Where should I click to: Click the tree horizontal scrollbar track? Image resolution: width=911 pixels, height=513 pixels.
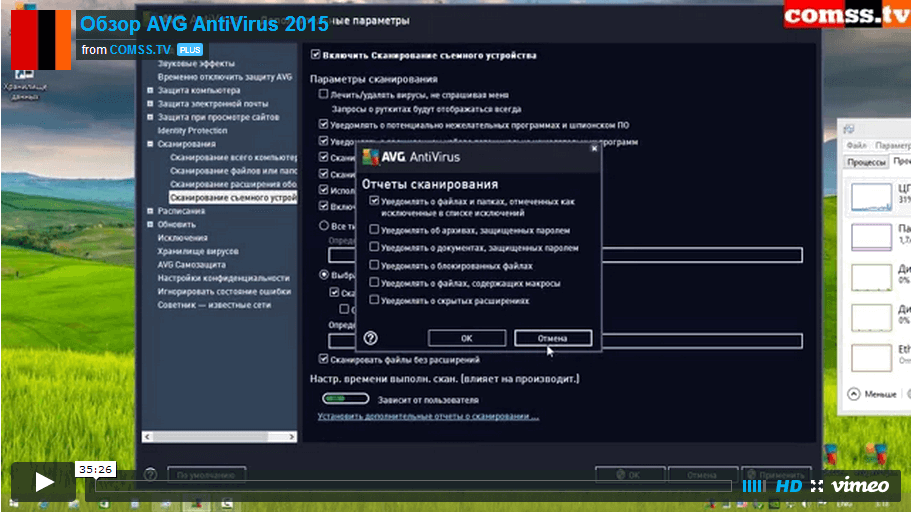[x=219, y=436]
